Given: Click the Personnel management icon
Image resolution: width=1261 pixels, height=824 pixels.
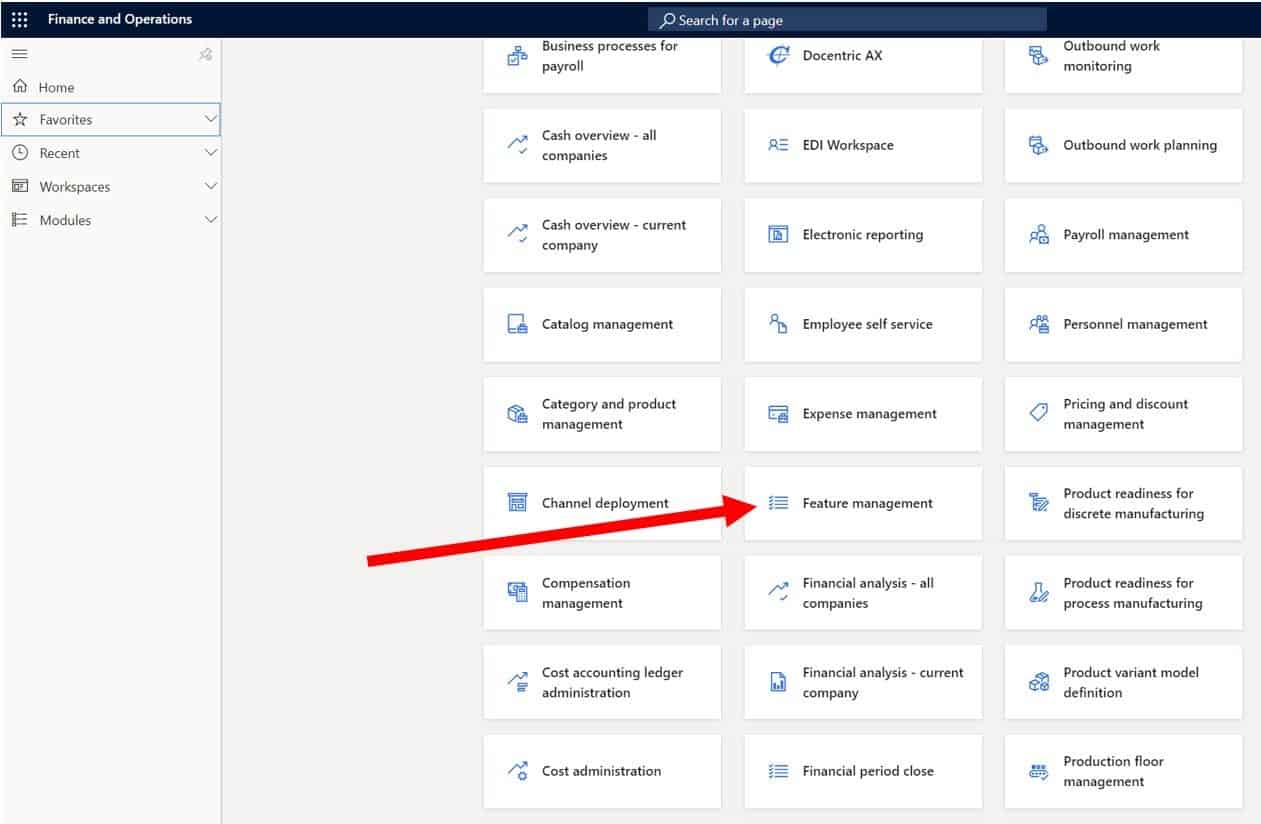Looking at the screenshot, I should (x=1039, y=324).
